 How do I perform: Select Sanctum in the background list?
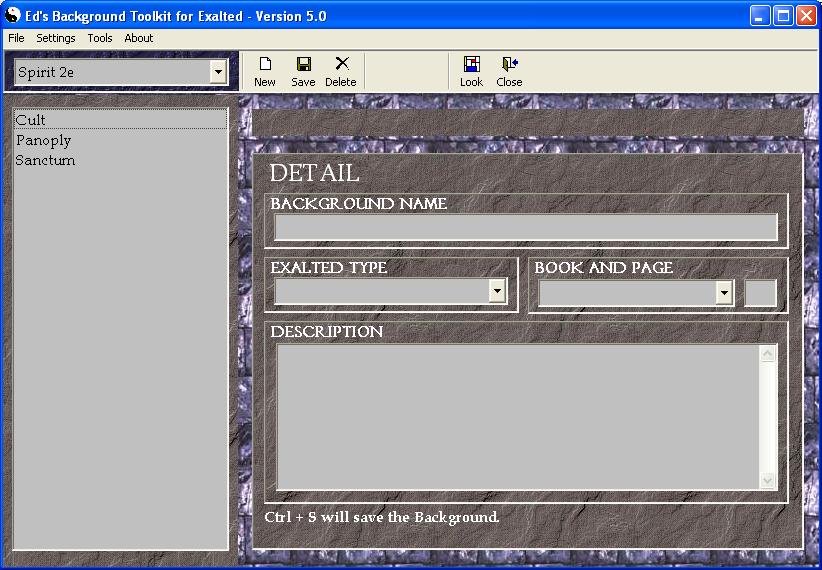(121, 160)
